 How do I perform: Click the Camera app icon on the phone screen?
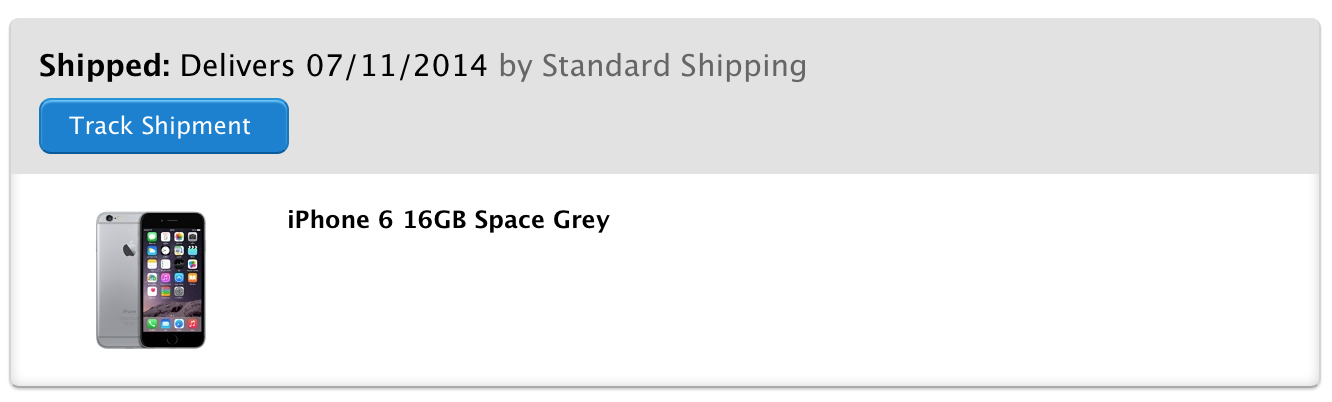coord(192,237)
